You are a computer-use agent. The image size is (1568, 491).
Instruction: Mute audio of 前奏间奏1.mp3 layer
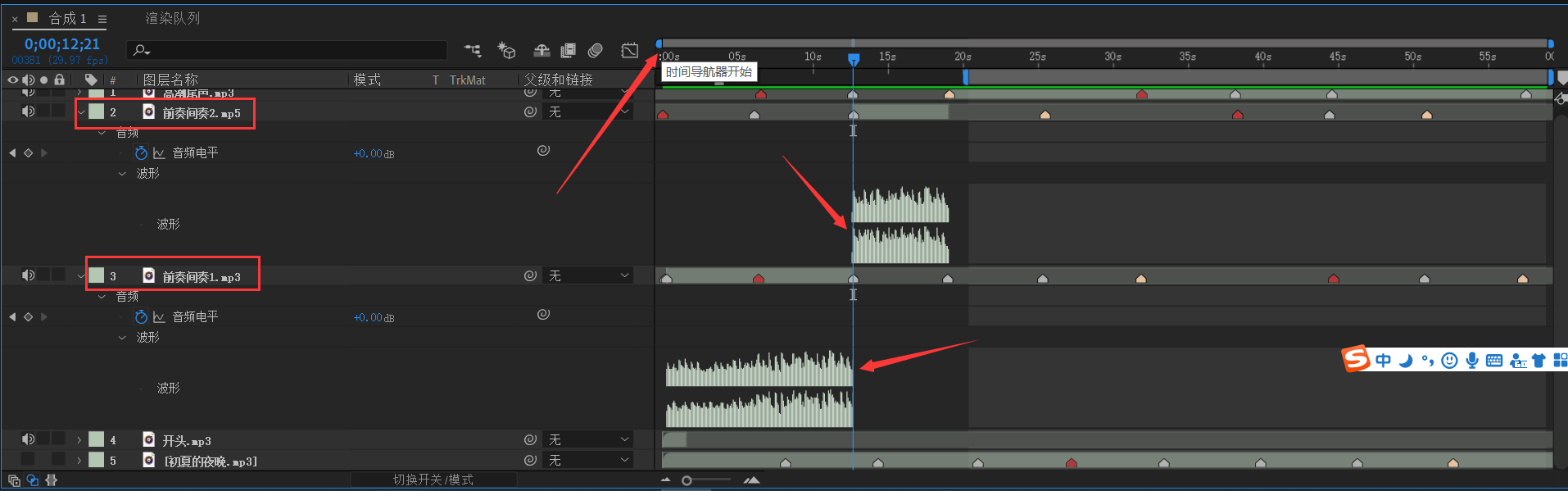28,275
